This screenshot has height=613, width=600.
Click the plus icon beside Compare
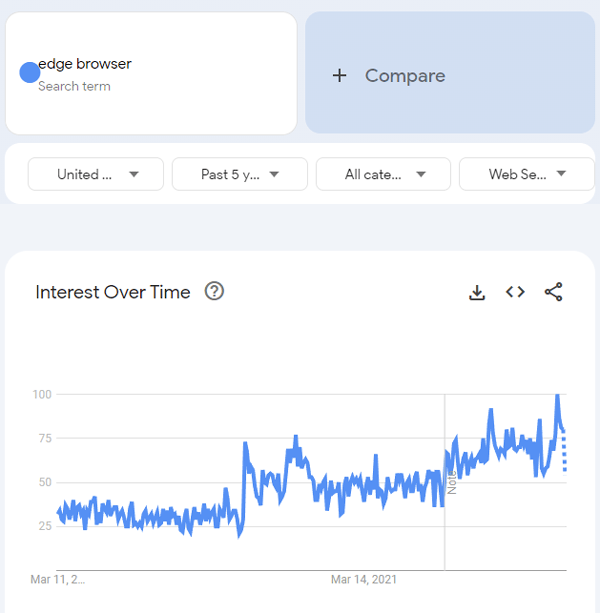[x=339, y=76]
